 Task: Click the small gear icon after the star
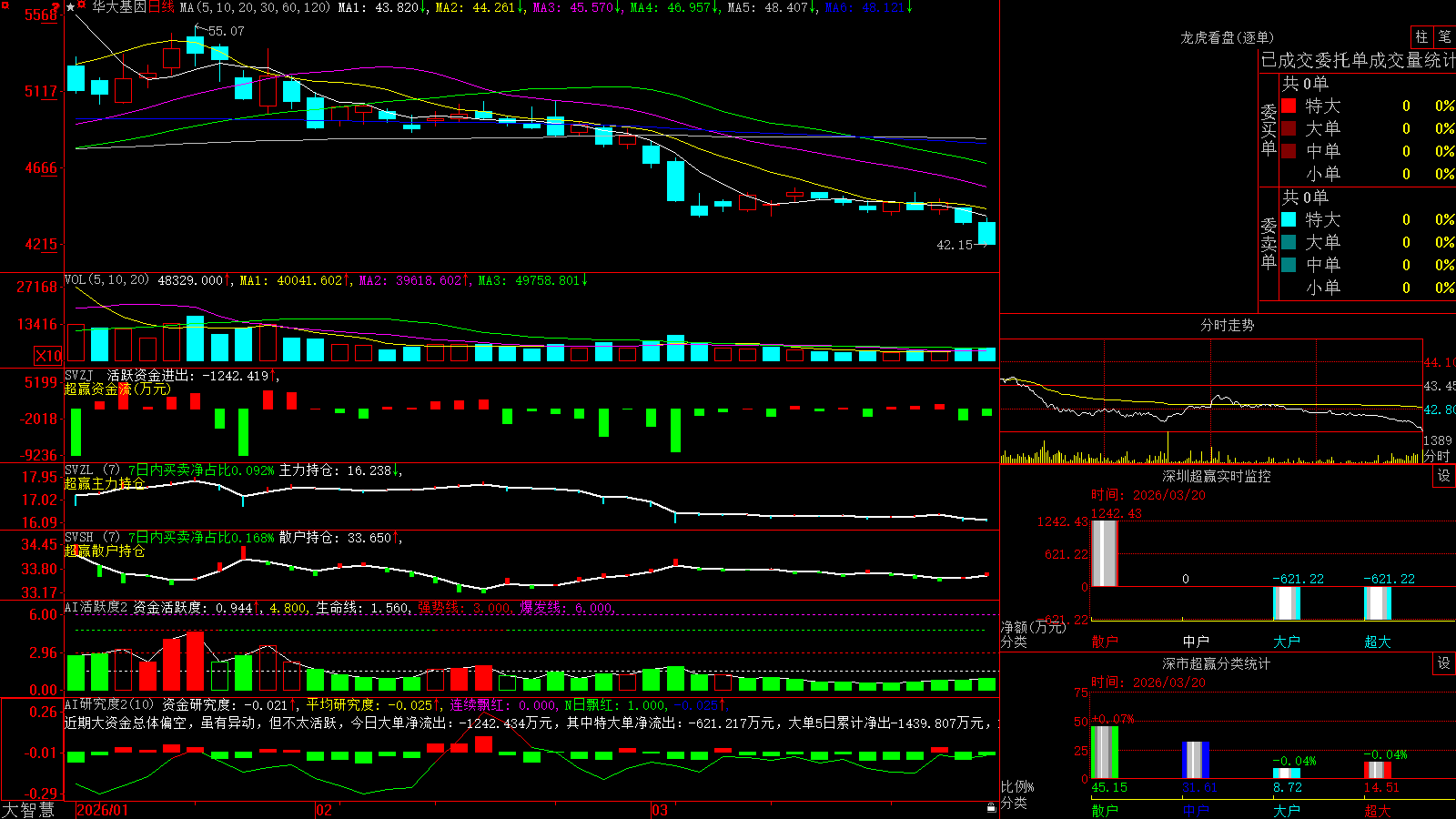(x=82, y=6)
